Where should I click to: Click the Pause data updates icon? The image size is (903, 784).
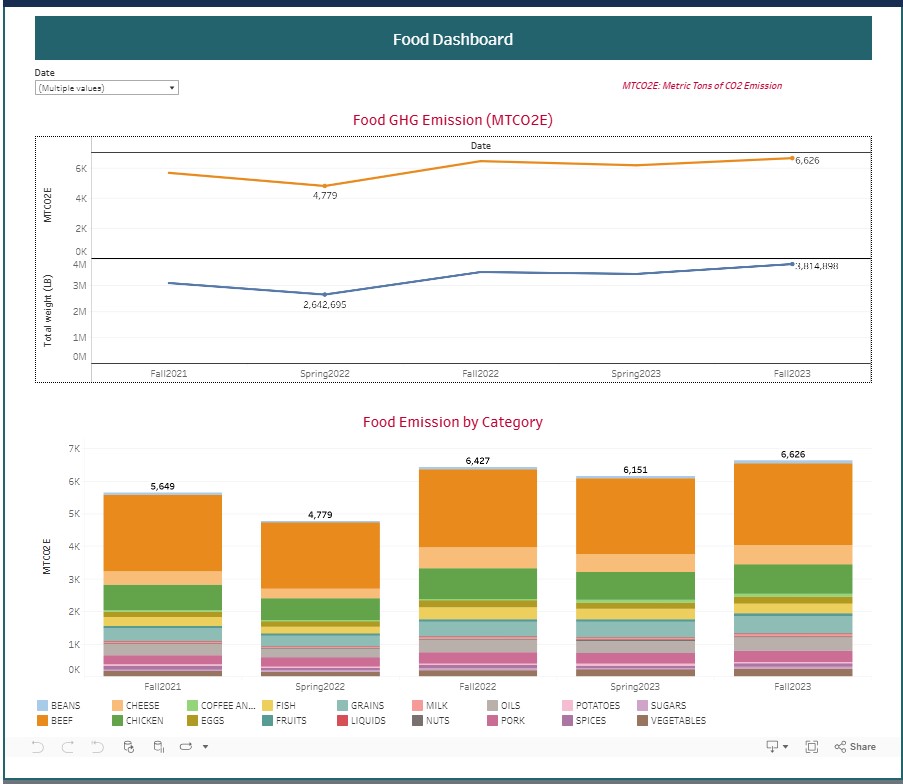pos(158,746)
